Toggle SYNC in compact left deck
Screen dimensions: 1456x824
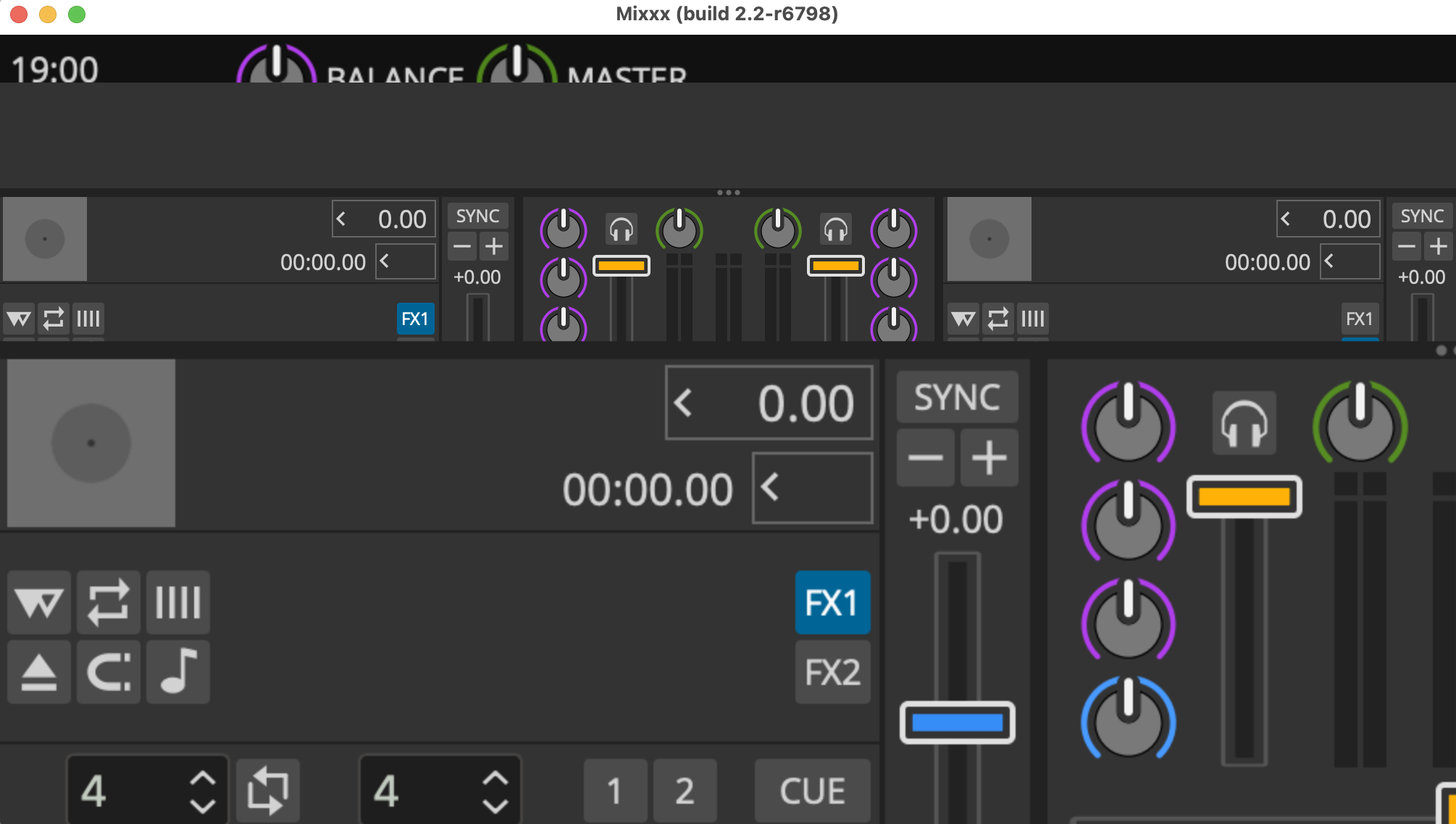point(478,216)
